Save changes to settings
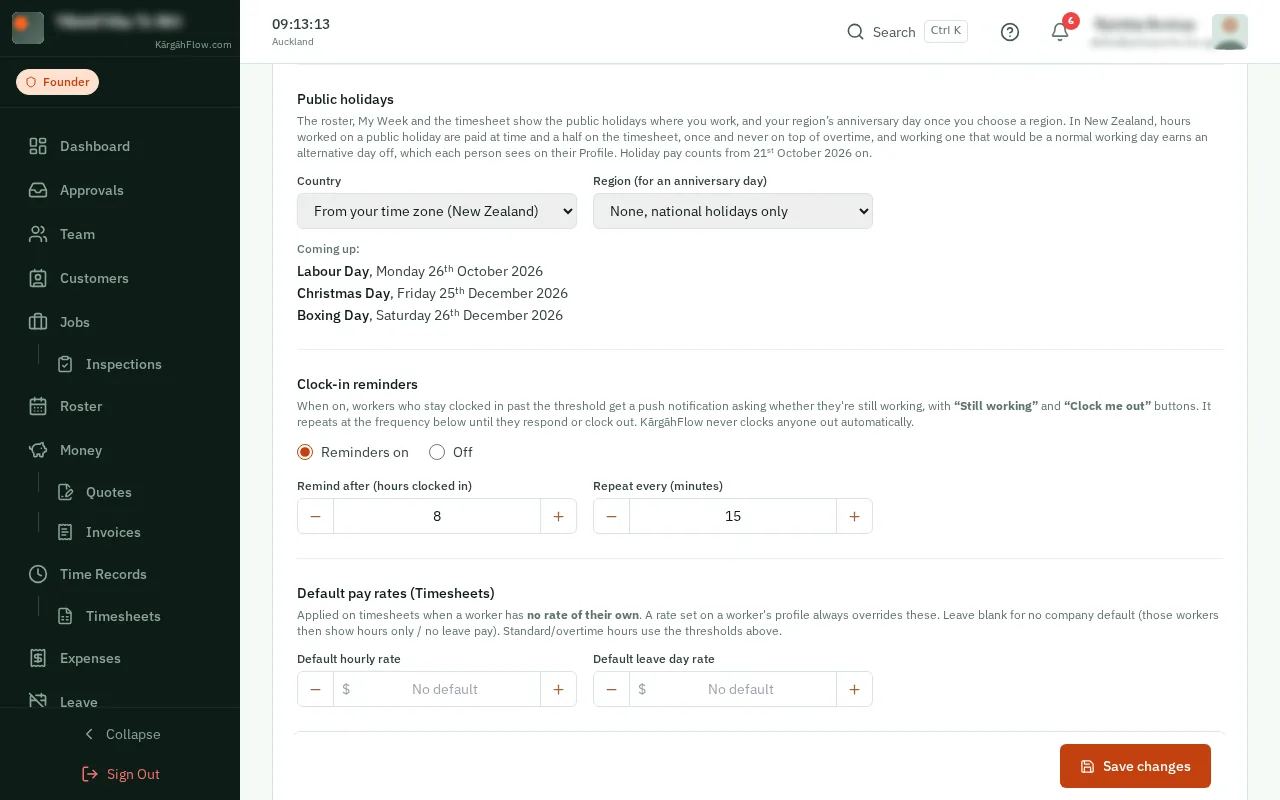The image size is (1280, 800). pyautogui.click(x=1135, y=766)
